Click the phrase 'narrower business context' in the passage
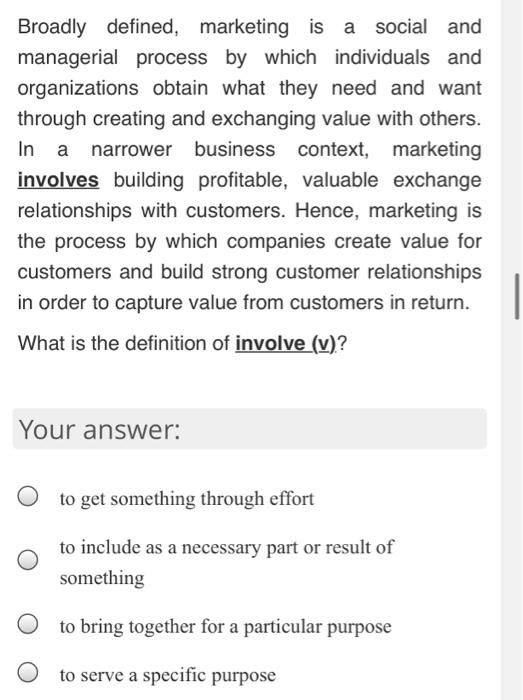The height and width of the screenshot is (700, 523). tap(230, 149)
